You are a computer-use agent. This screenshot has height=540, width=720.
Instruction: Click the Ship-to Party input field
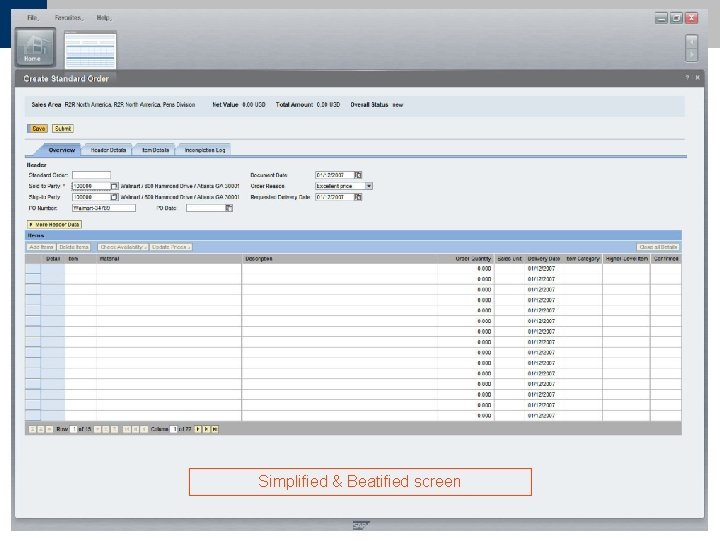click(x=91, y=197)
